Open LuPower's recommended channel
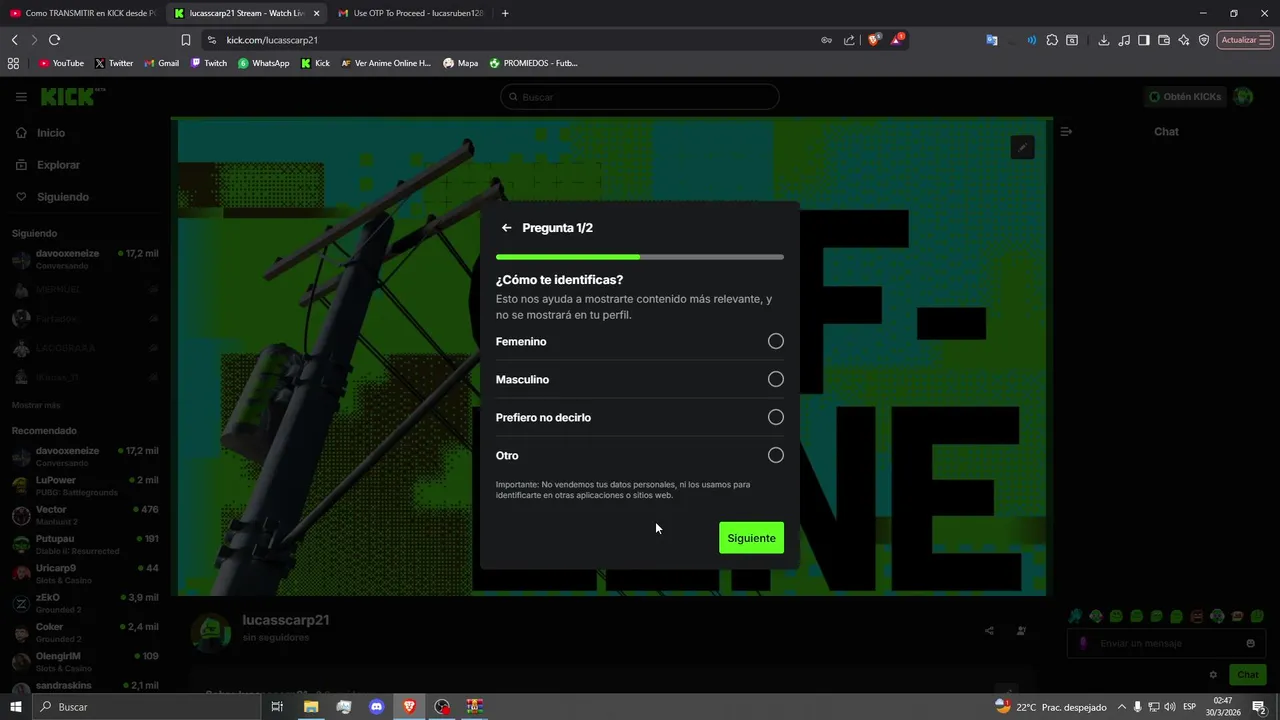The height and width of the screenshot is (720, 1280). click(84, 486)
